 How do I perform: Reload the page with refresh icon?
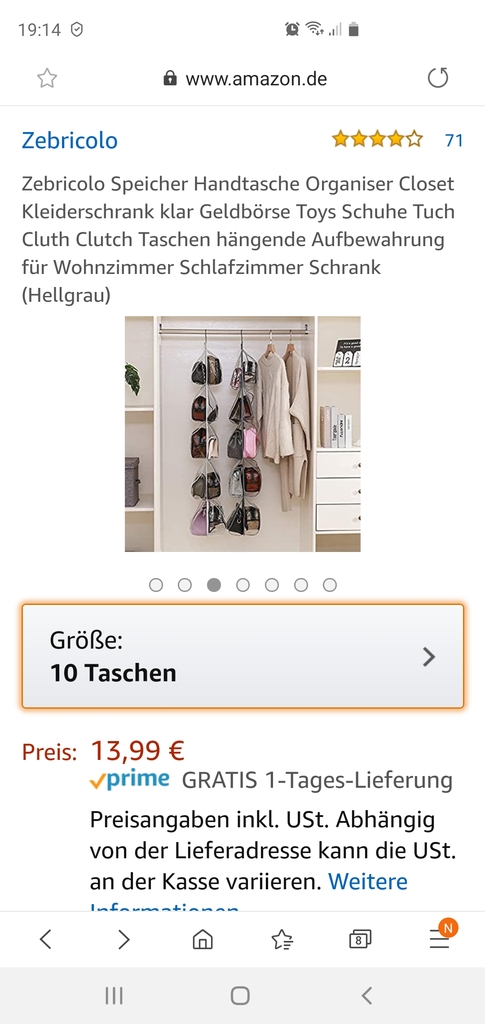coord(438,78)
